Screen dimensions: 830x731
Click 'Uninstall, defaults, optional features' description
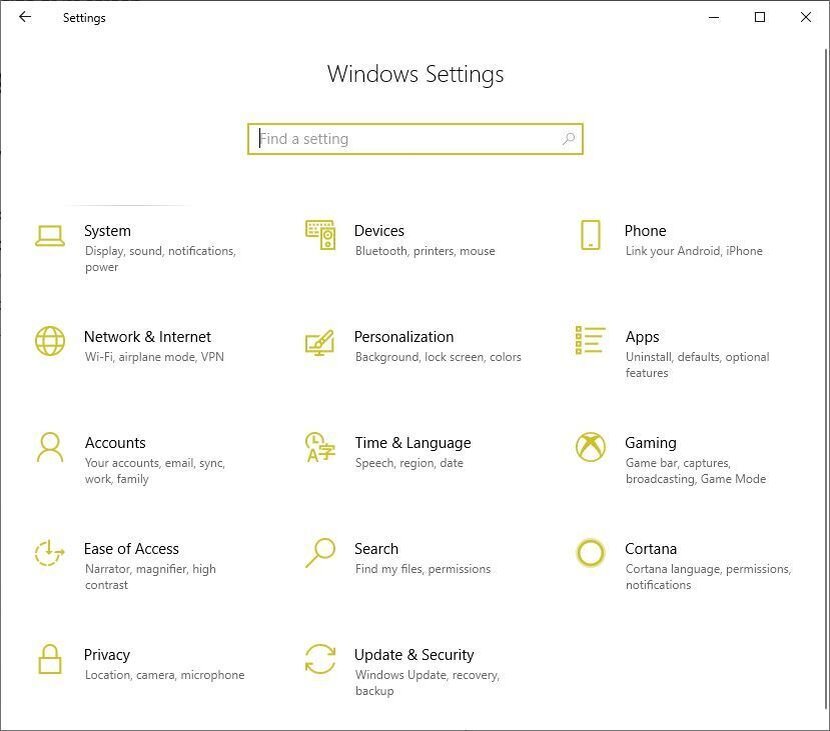697,365
